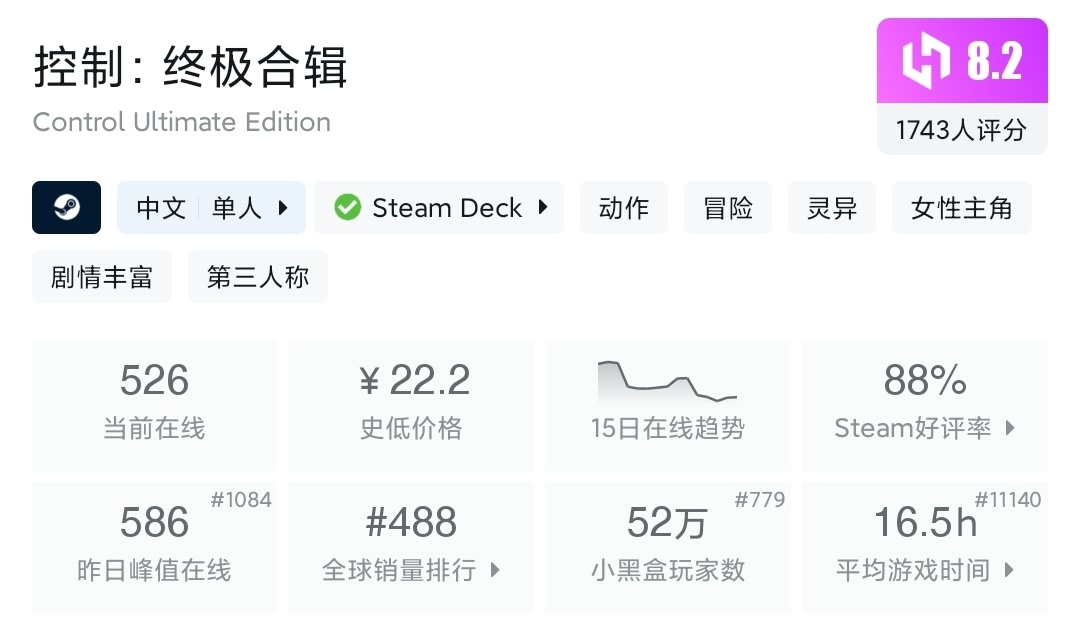This screenshot has height=625, width=1080.
Task: Open the 52万 小黑盒玩家数 card
Action: (667, 546)
